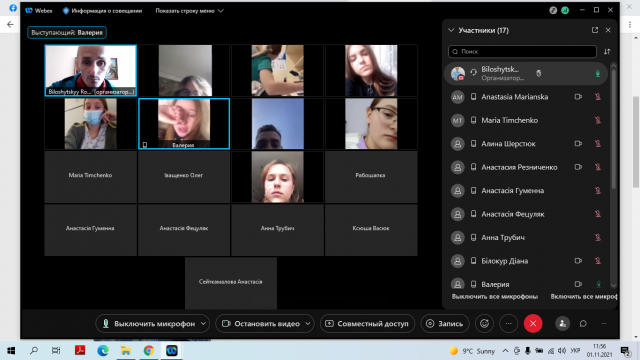640x360 pixels.
Task: End the meeting with red X button
Action: (x=533, y=324)
